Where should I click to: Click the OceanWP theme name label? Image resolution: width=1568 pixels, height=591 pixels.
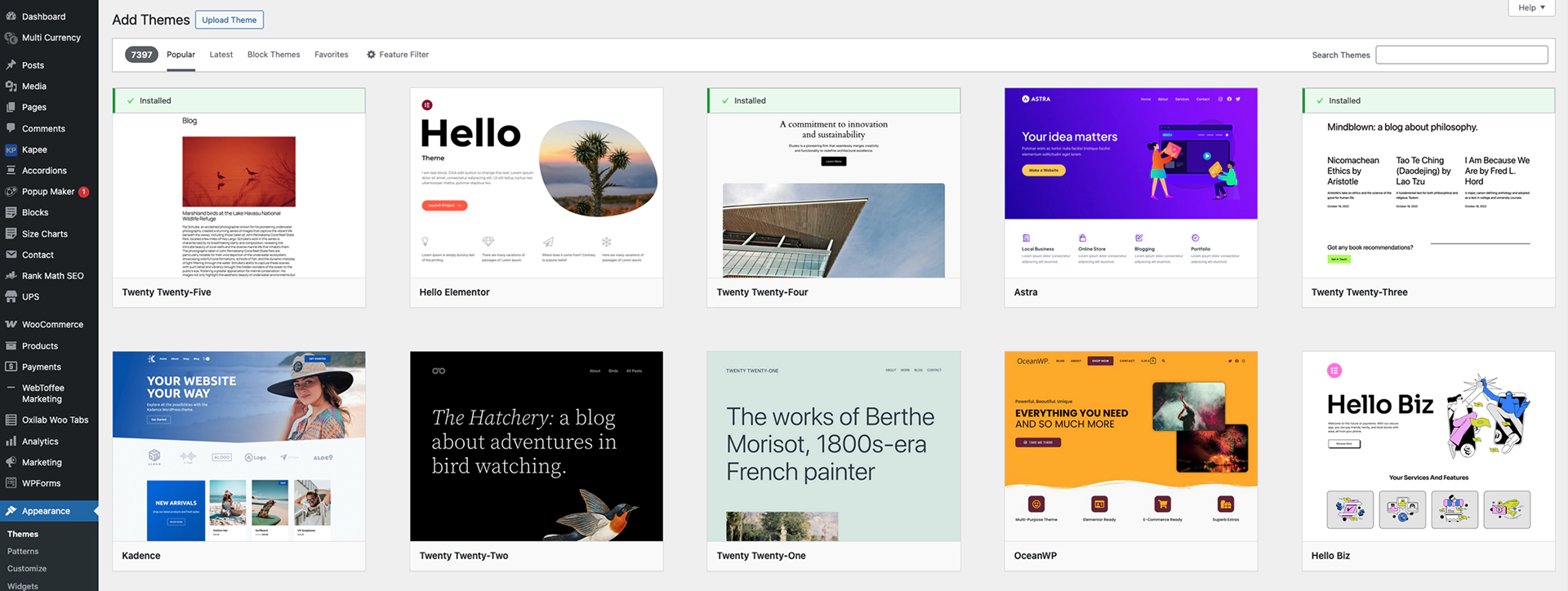(x=1035, y=556)
